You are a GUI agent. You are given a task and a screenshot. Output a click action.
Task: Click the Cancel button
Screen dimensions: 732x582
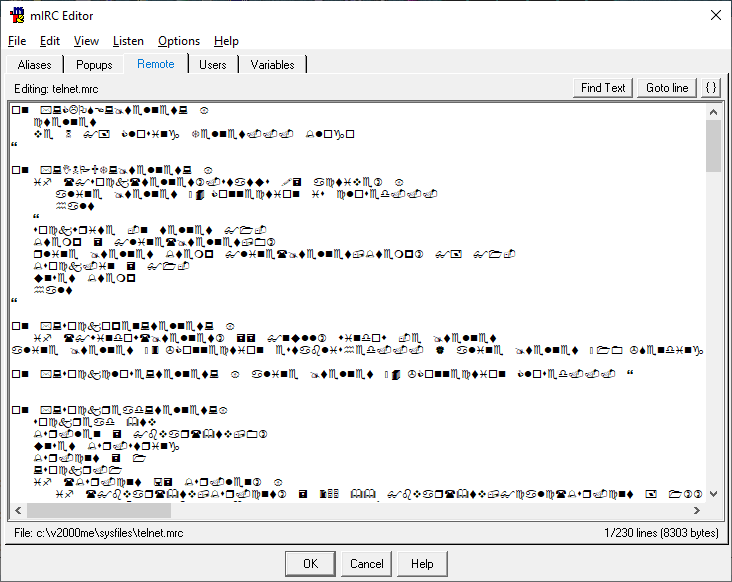pos(366,564)
